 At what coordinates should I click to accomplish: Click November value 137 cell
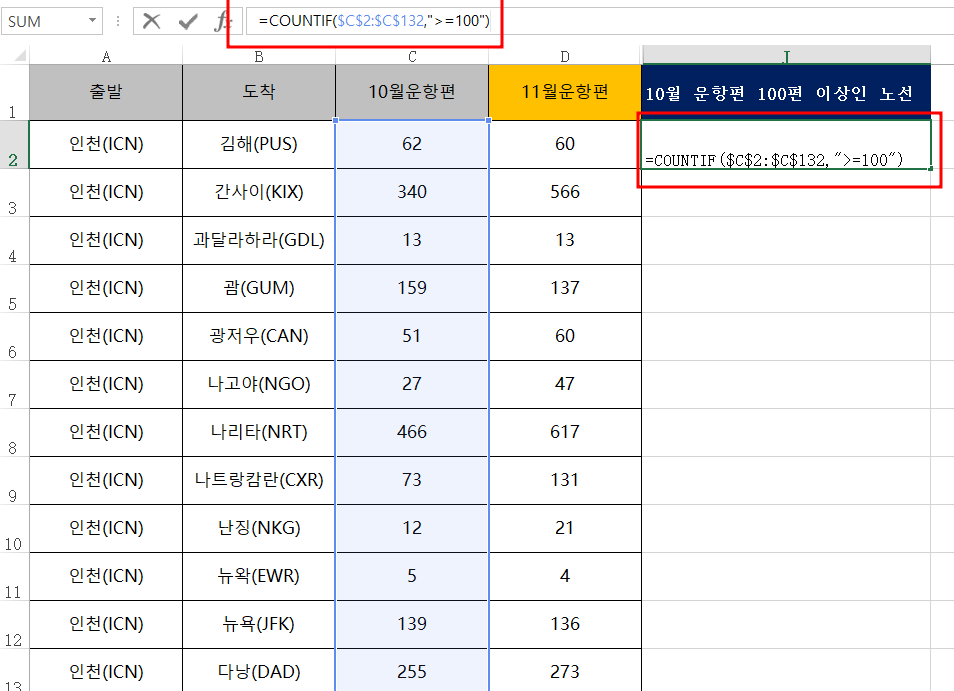click(565, 289)
